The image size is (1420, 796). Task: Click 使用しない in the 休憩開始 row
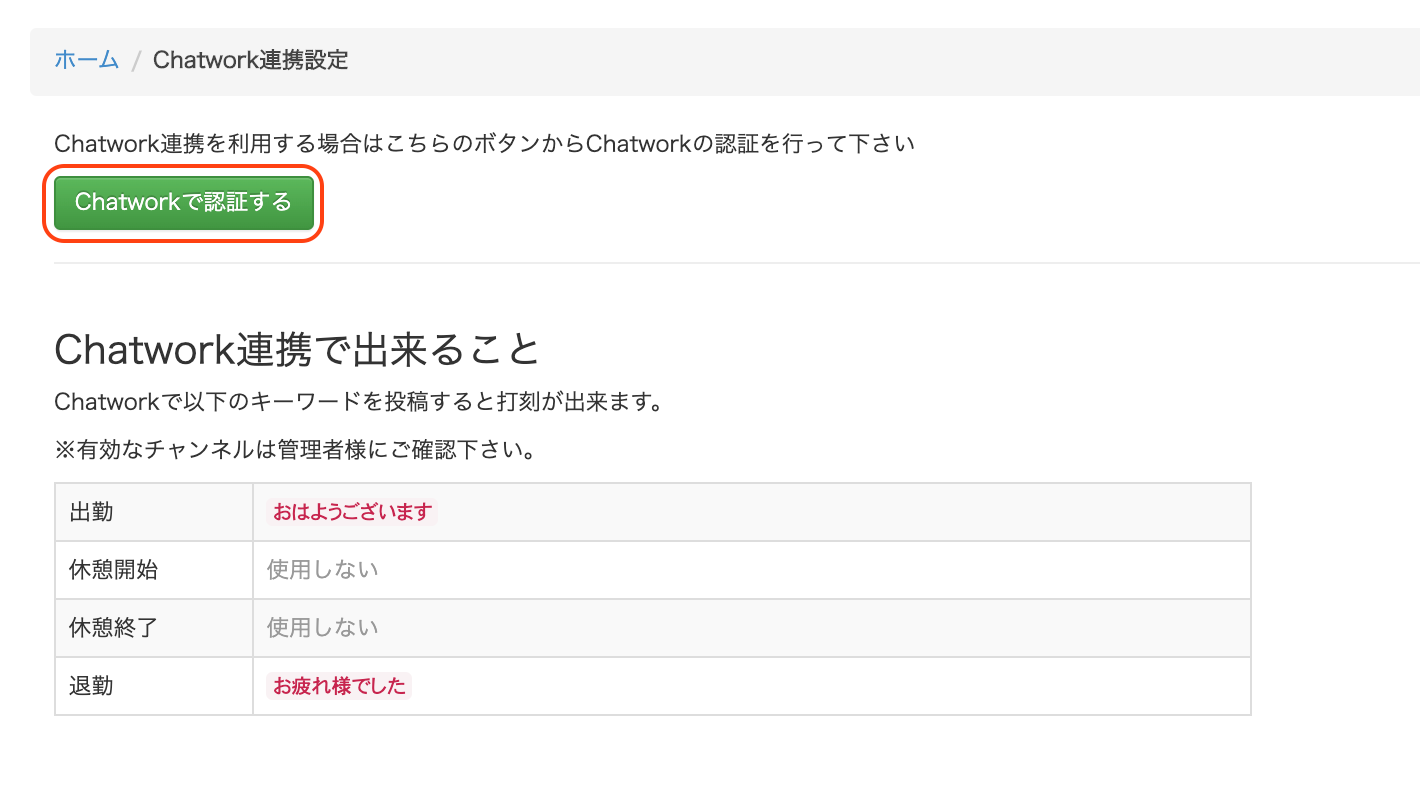click(323, 570)
